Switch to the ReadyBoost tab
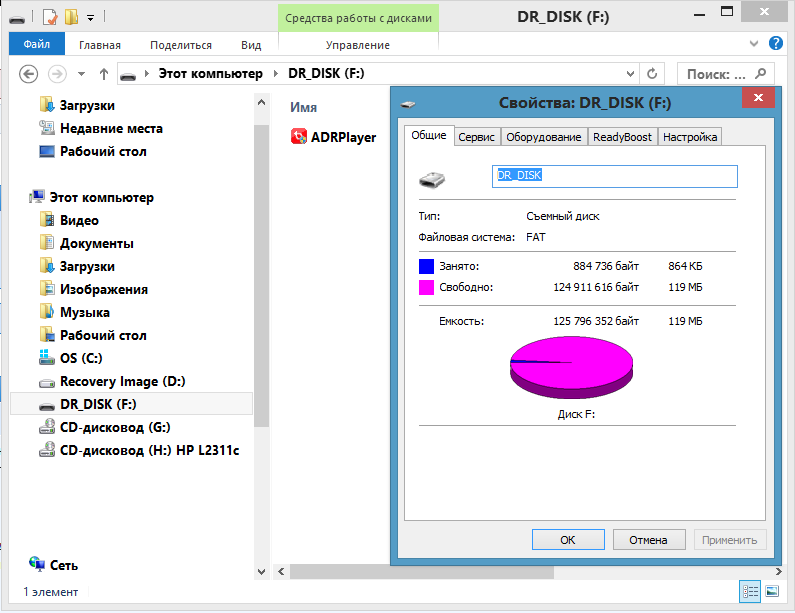Viewport: 795px width, 613px height. click(622, 137)
